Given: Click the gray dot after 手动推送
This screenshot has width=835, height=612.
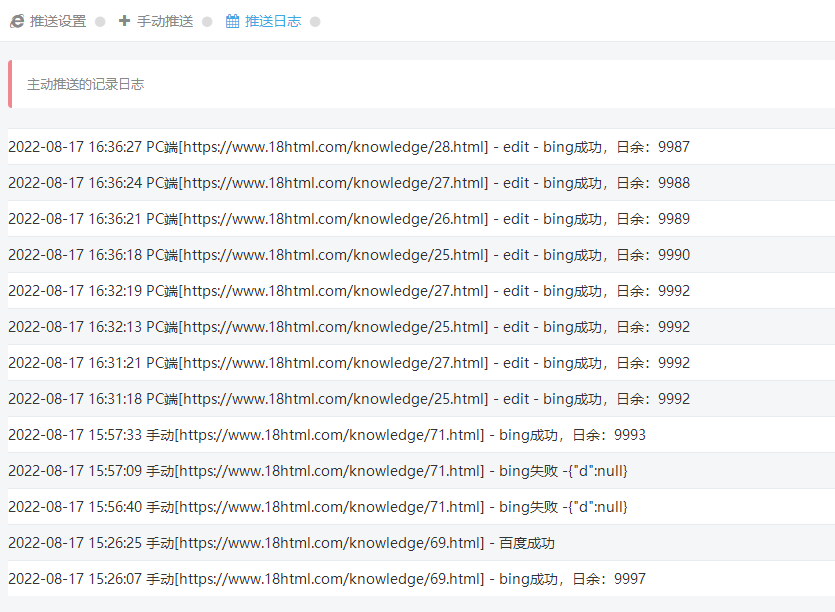Looking at the screenshot, I should tap(207, 22).
